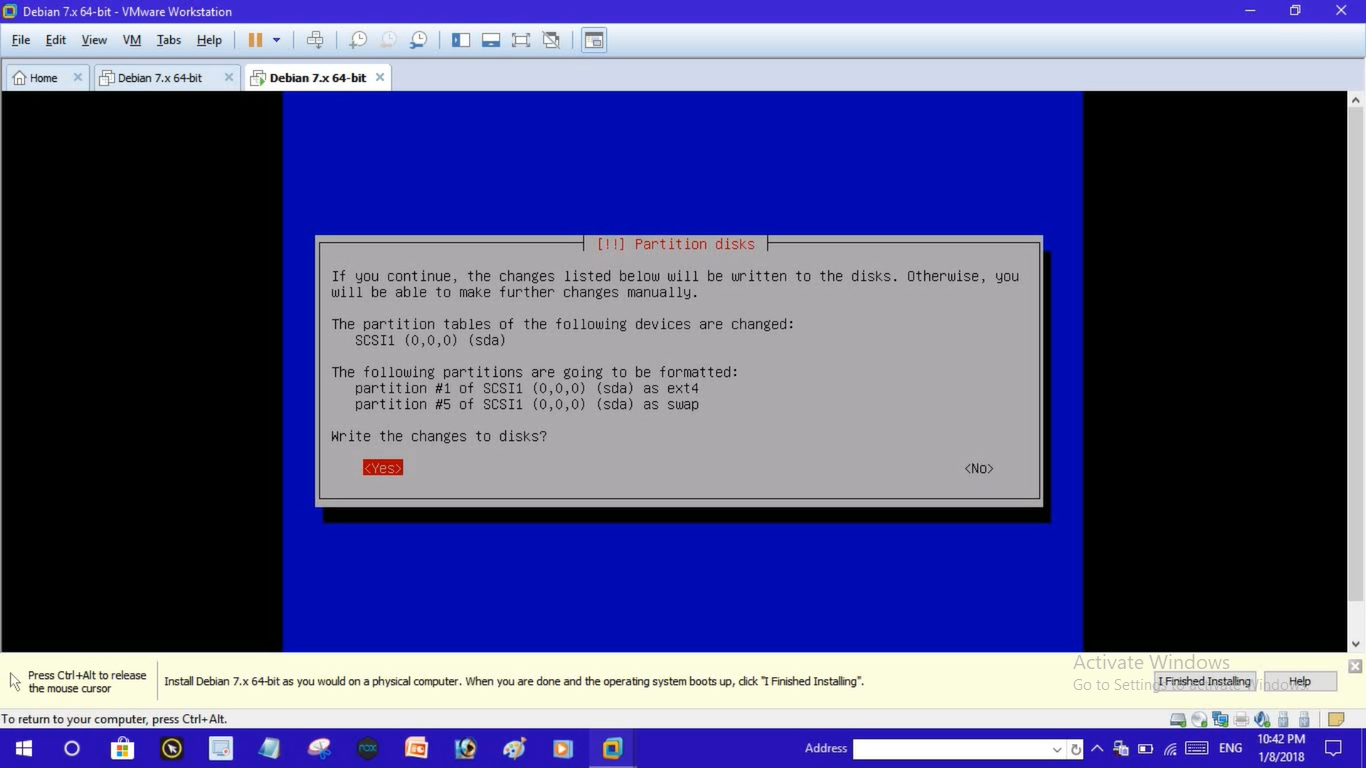The width and height of the screenshot is (1366, 768).
Task: Open the Help menu
Action: (209, 40)
